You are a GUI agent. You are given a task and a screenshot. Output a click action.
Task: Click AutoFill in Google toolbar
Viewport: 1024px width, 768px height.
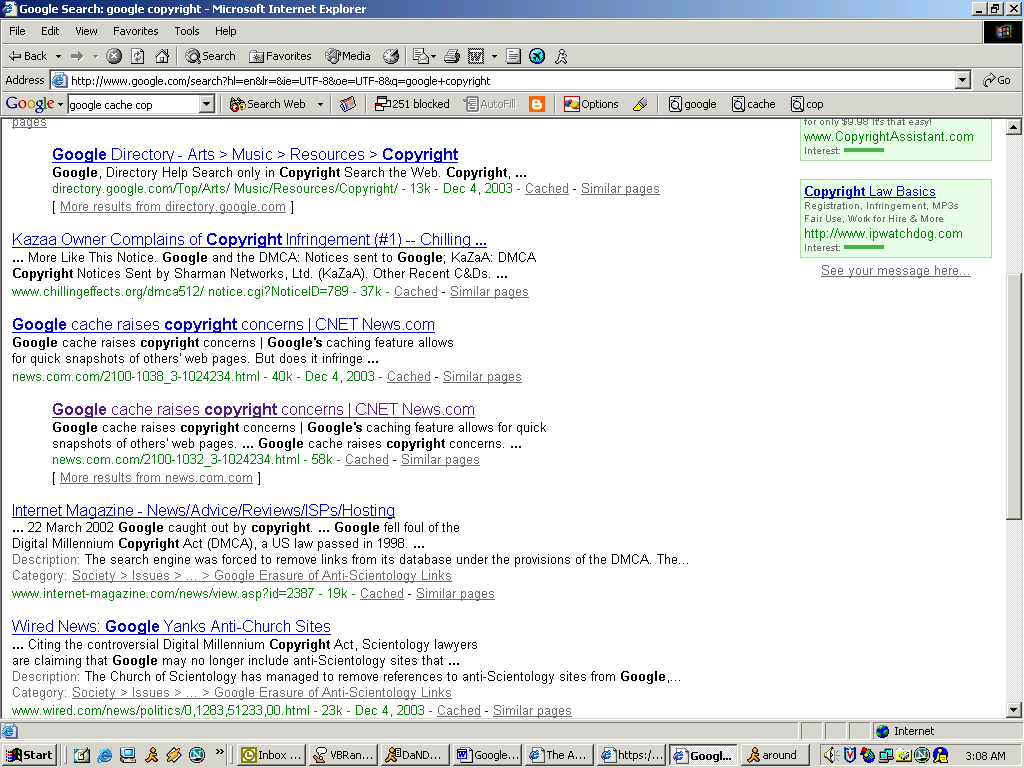pyautogui.click(x=490, y=104)
